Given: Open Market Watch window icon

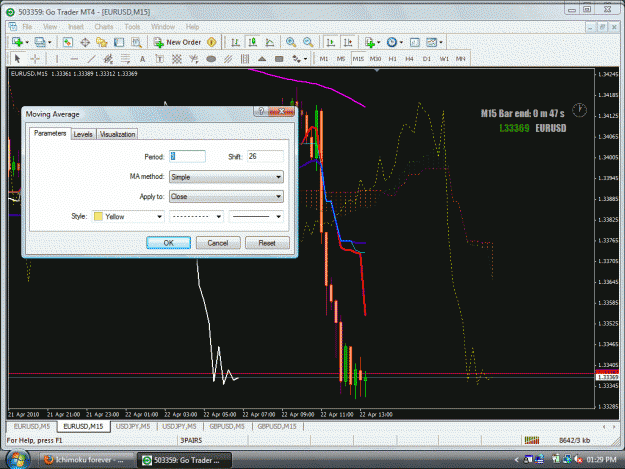Looking at the screenshot, I should pos(68,42).
